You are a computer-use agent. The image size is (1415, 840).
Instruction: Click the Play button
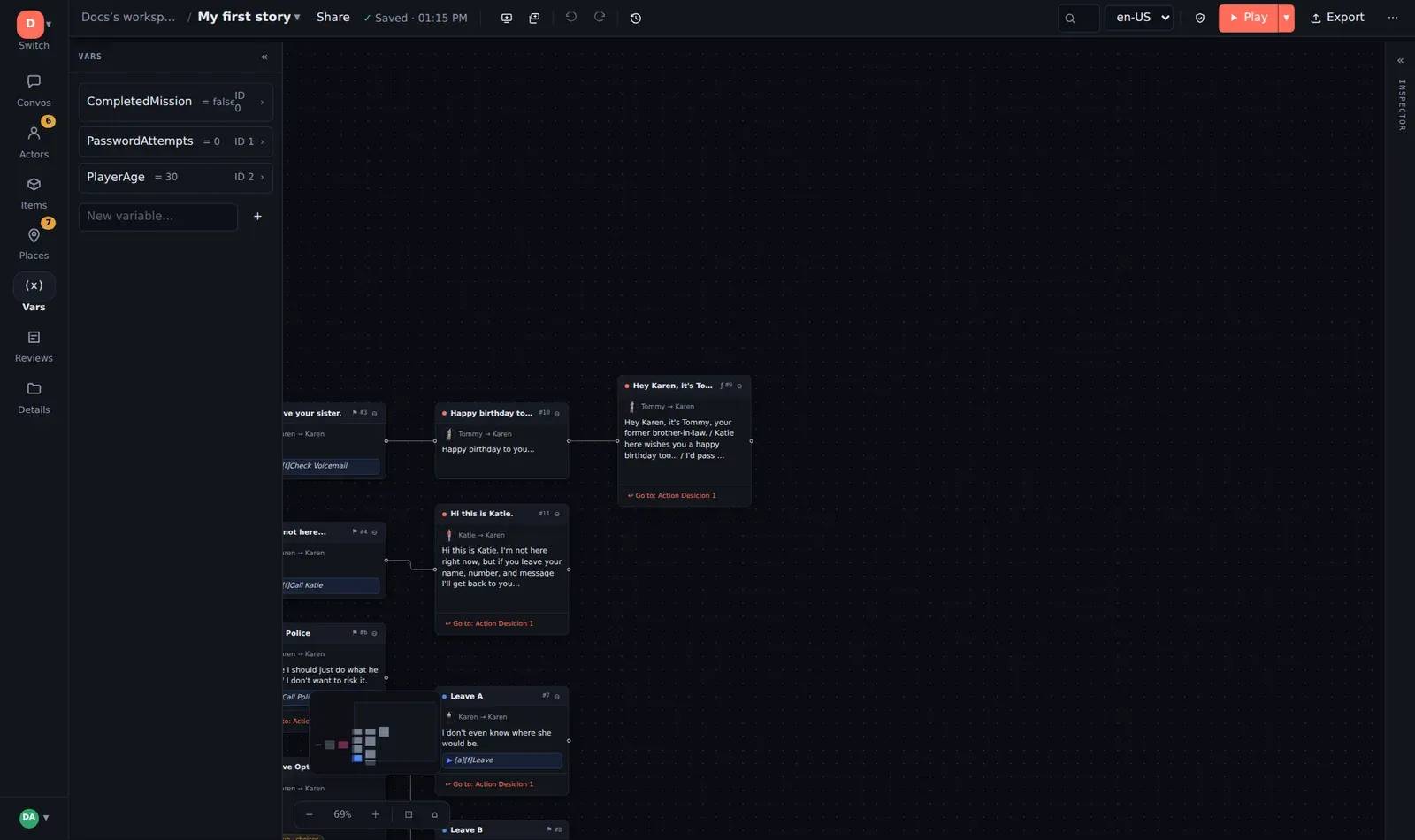point(1248,18)
